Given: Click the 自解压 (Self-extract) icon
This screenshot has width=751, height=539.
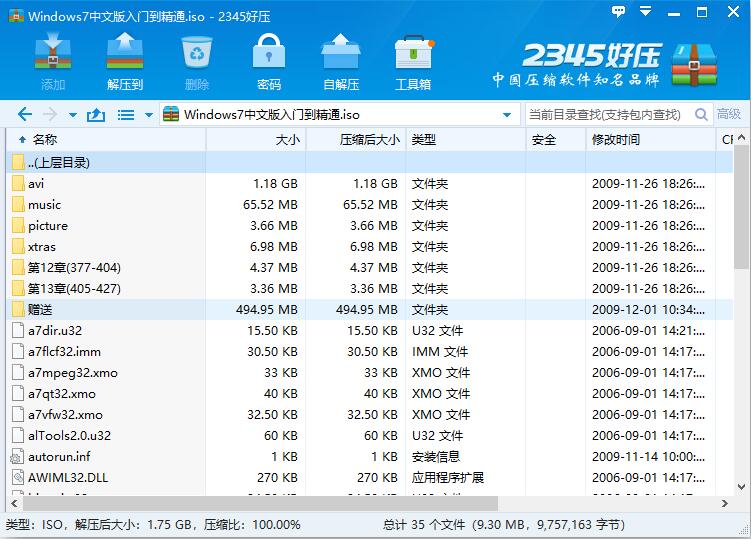Looking at the screenshot, I should [341, 61].
